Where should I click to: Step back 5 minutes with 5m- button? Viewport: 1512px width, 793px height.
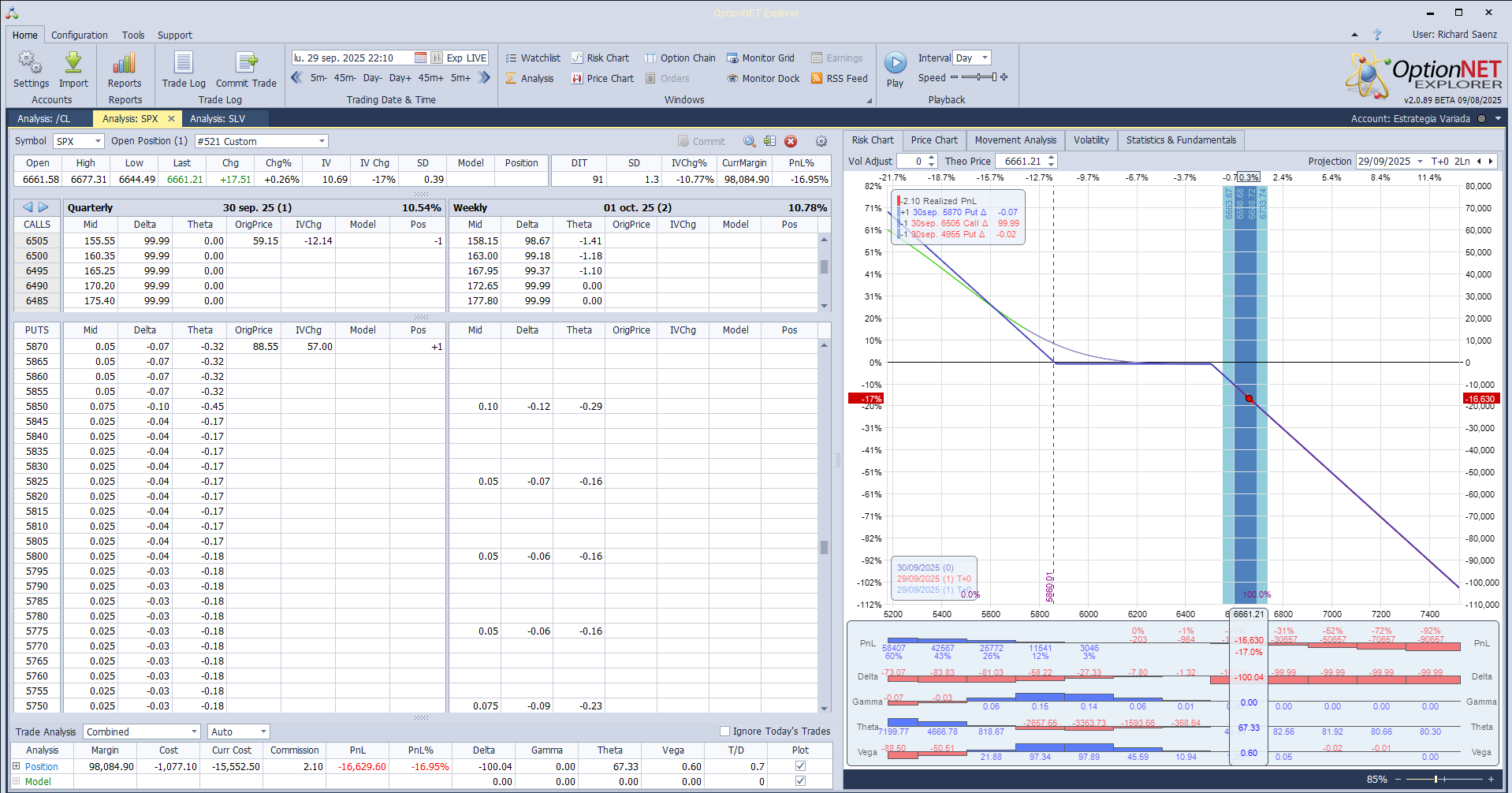(318, 78)
